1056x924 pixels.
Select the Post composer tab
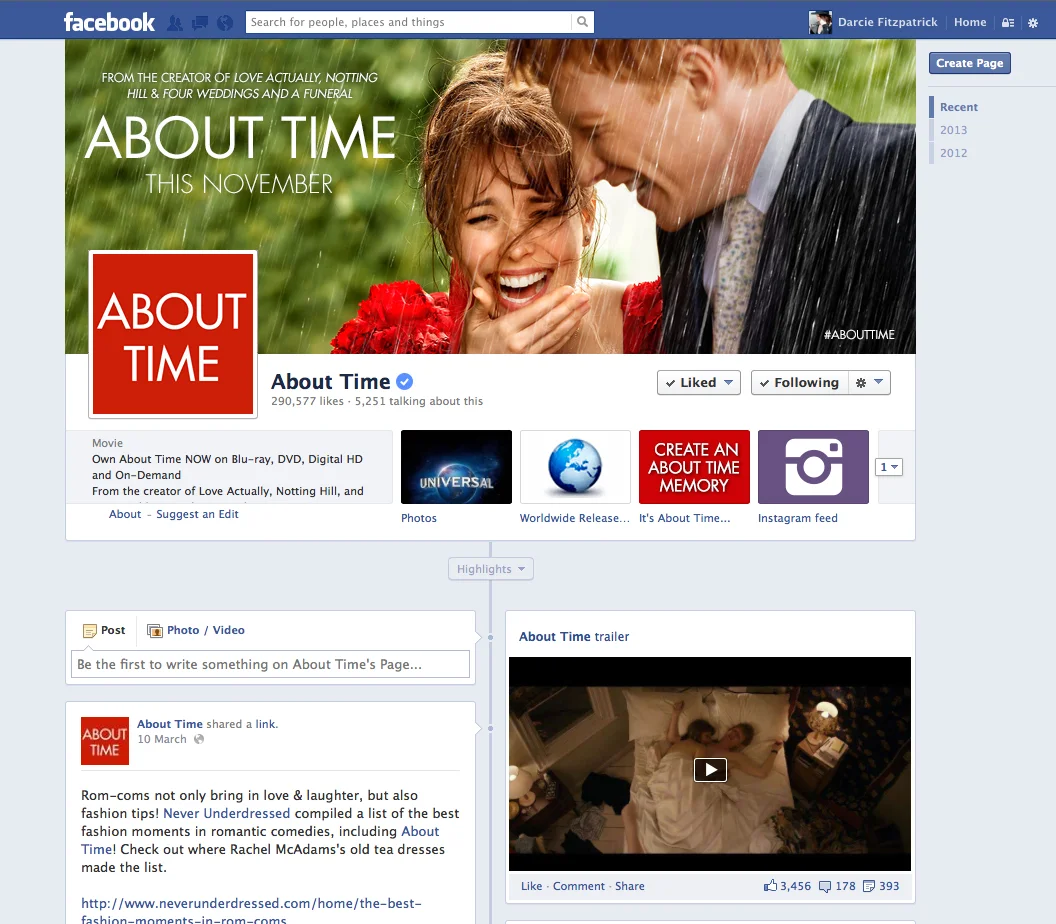pyautogui.click(x=104, y=630)
